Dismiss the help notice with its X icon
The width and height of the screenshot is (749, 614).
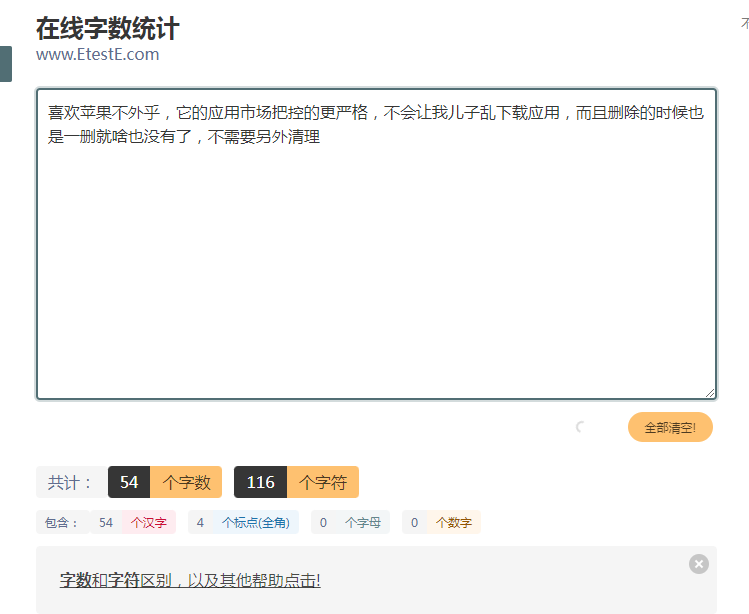point(698,564)
